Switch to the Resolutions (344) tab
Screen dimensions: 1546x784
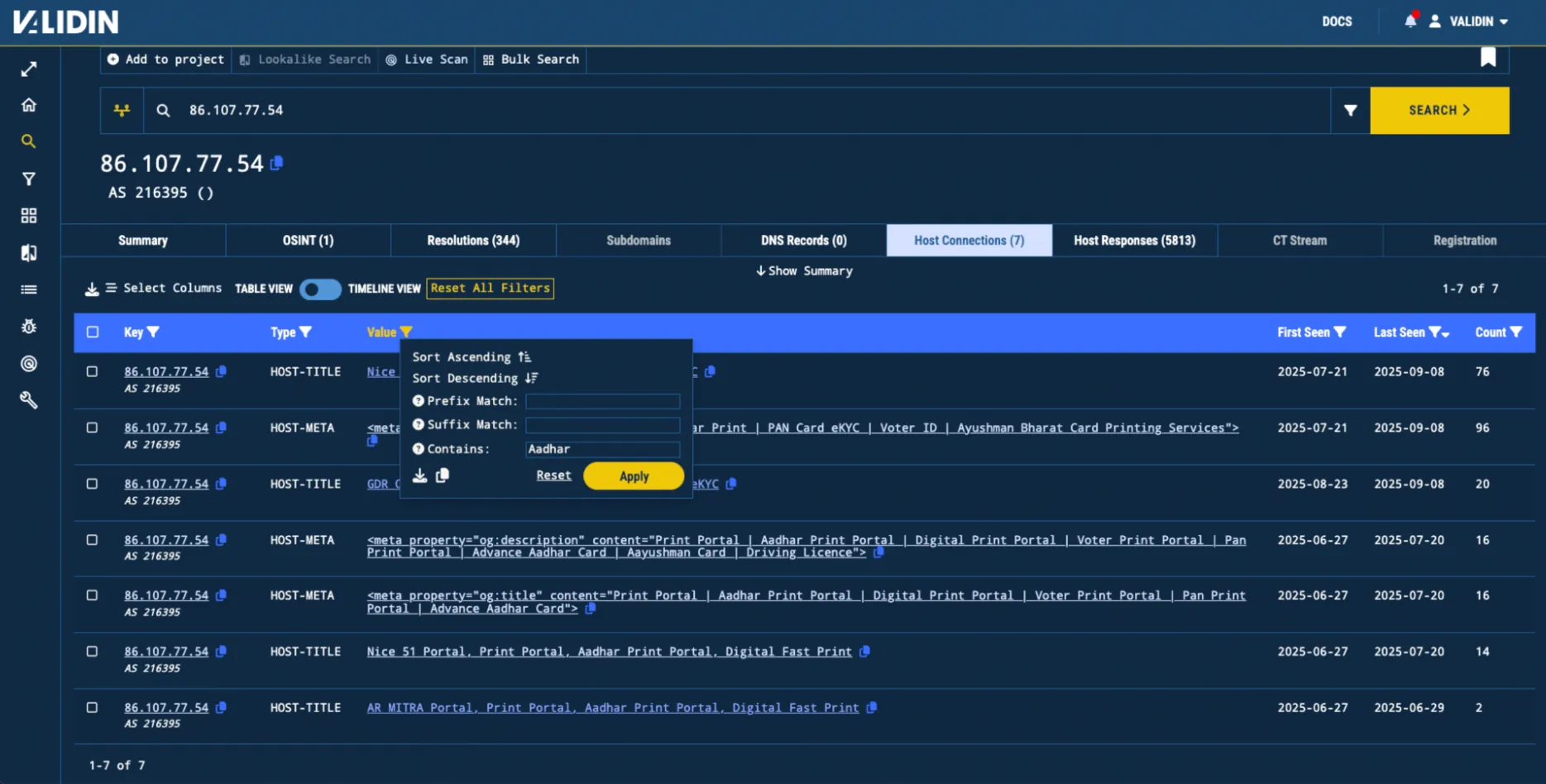pyautogui.click(x=473, y=241)
